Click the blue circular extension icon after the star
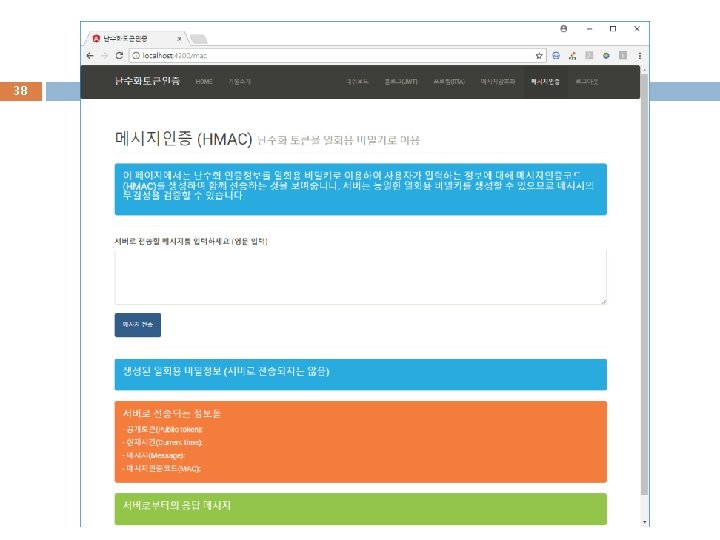The width and height of the screenshot is (720, 540). point(556,56)
